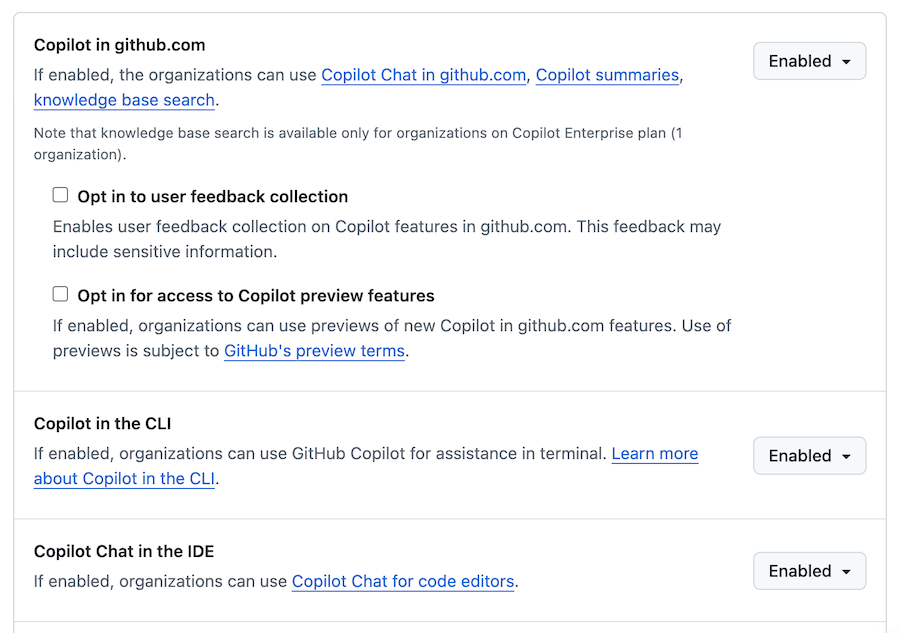Image resolution: width=900 pixels, height=633 pixels.
Task: Enable access to Copilot preview features
Action: (60, 293)
